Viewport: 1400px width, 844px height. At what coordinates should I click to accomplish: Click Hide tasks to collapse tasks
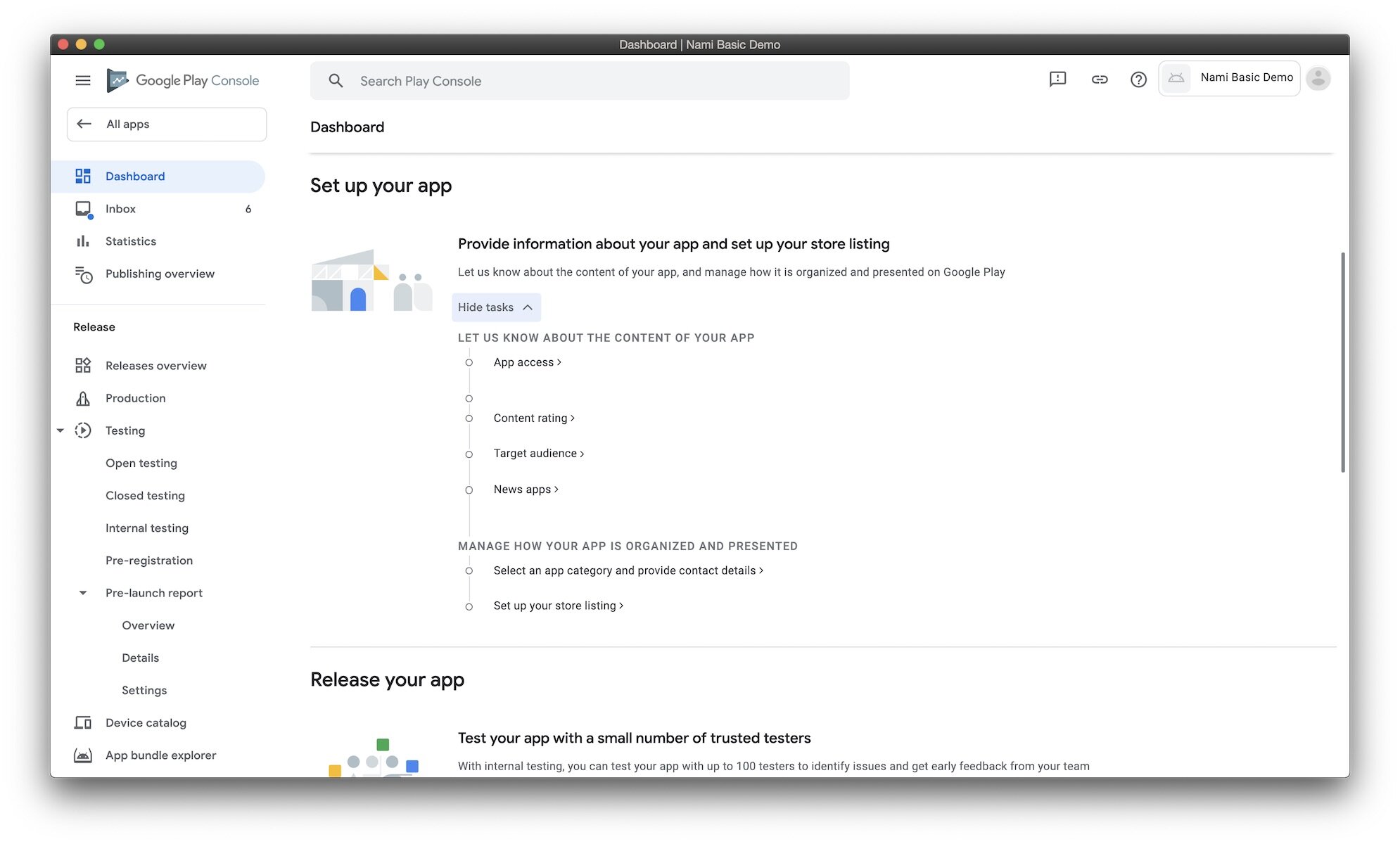pos(496,307)
